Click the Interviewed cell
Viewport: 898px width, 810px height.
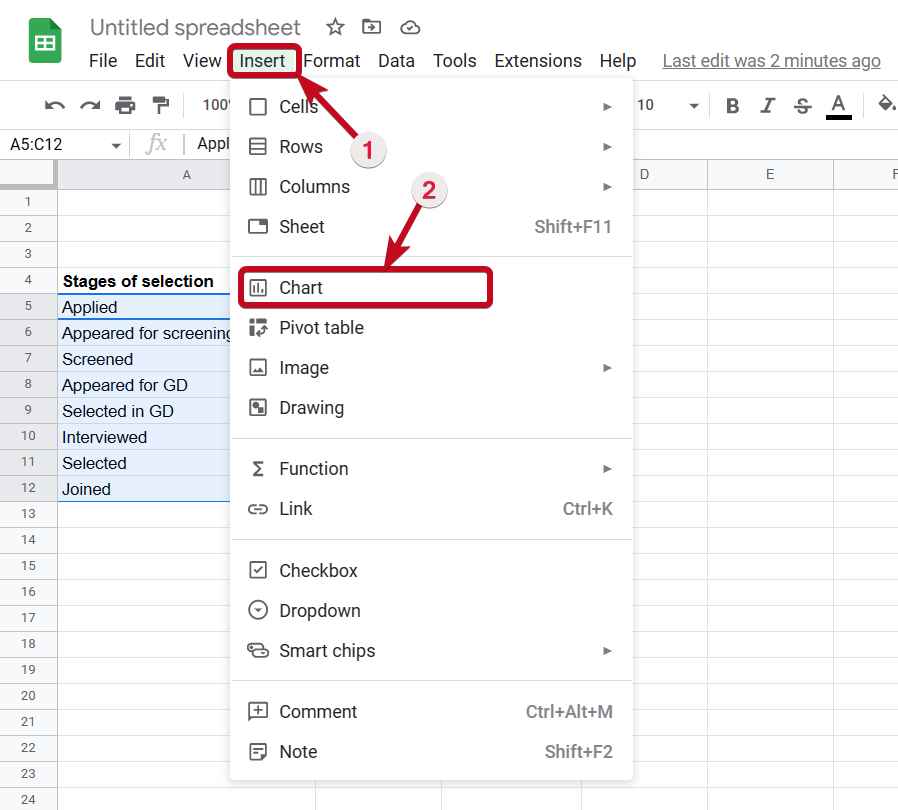(x=144, y=437)
